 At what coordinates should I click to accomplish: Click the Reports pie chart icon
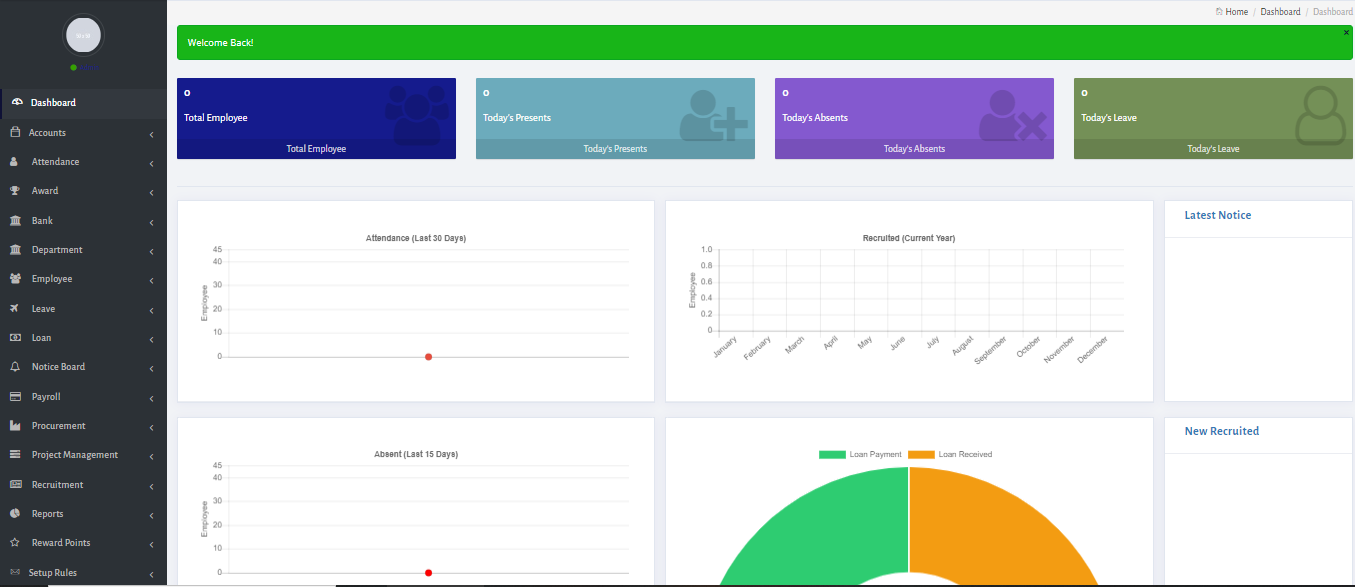pyautogui.click(x=14, y=514)
